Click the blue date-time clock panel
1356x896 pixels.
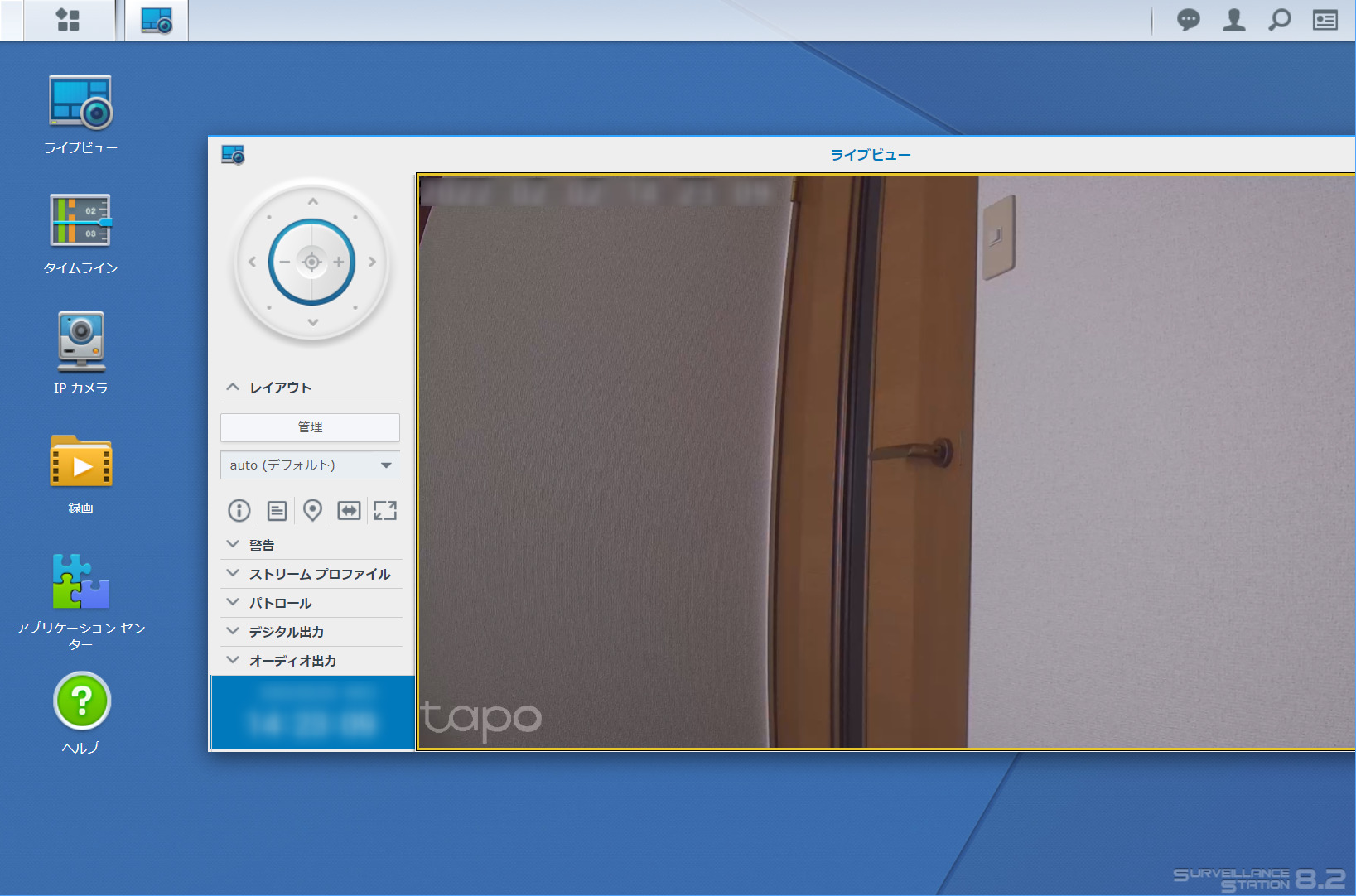(312, 713)
